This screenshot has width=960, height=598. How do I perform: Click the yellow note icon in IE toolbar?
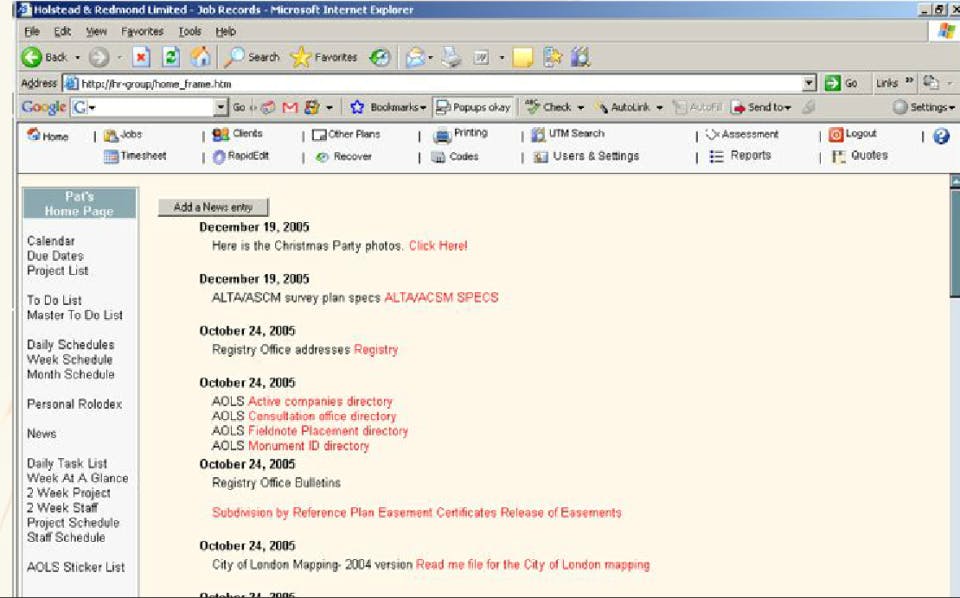pos(523,58)
